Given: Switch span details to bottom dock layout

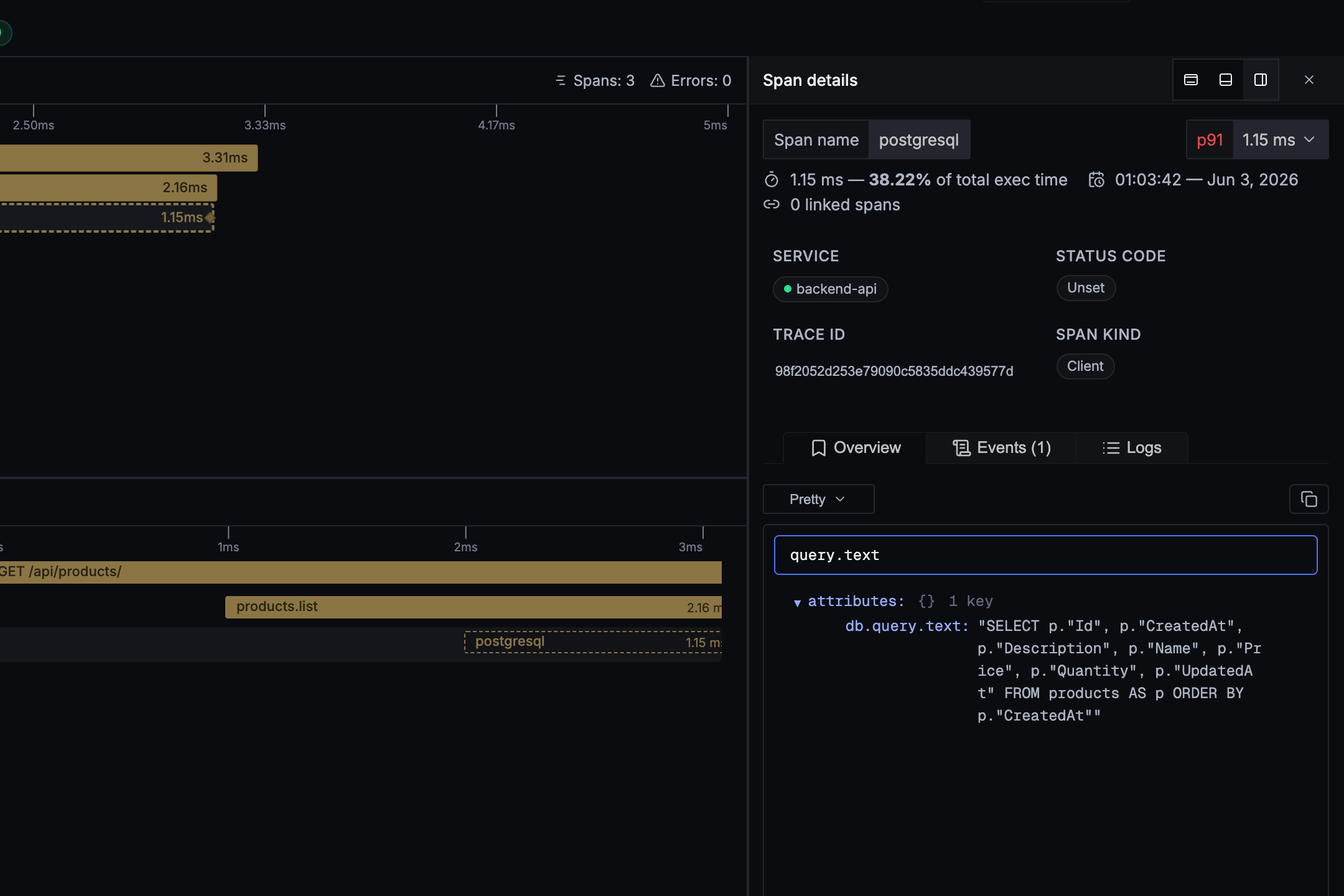Looking at the screenshot, I should tap(1226, 80).
